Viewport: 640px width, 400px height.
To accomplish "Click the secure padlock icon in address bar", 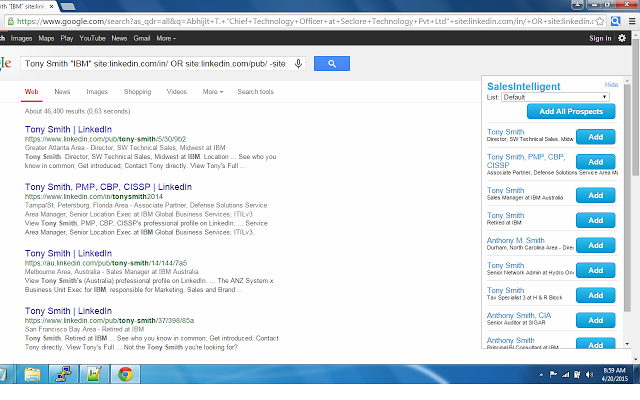I will (11, 21).
